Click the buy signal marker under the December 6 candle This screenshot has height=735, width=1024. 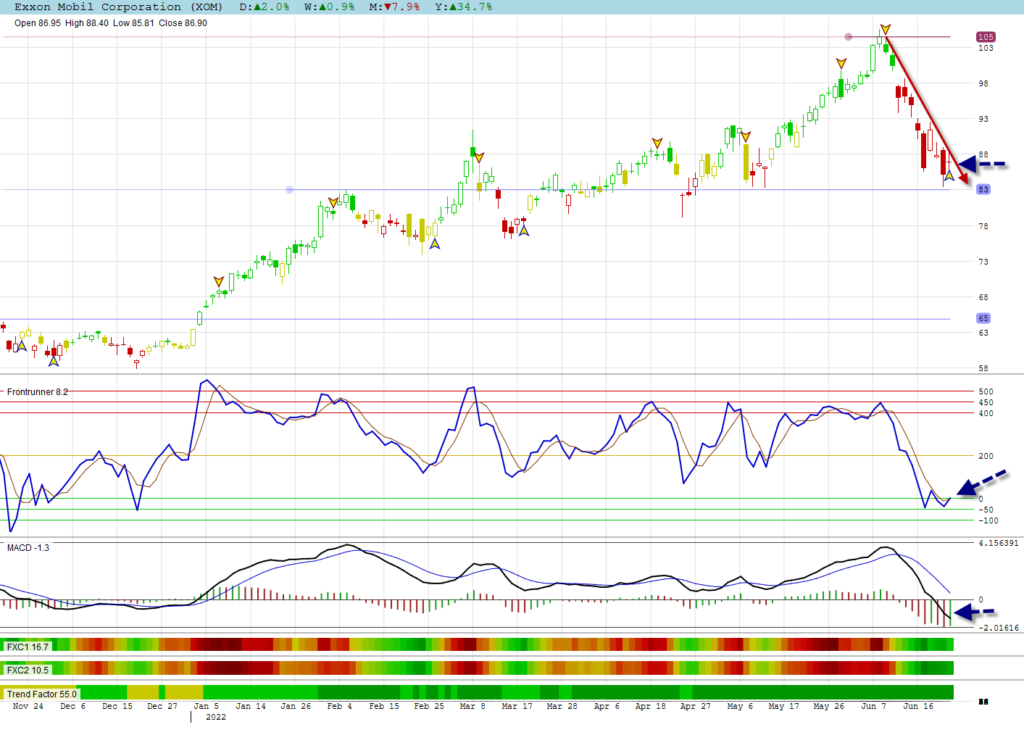[53, 361]
